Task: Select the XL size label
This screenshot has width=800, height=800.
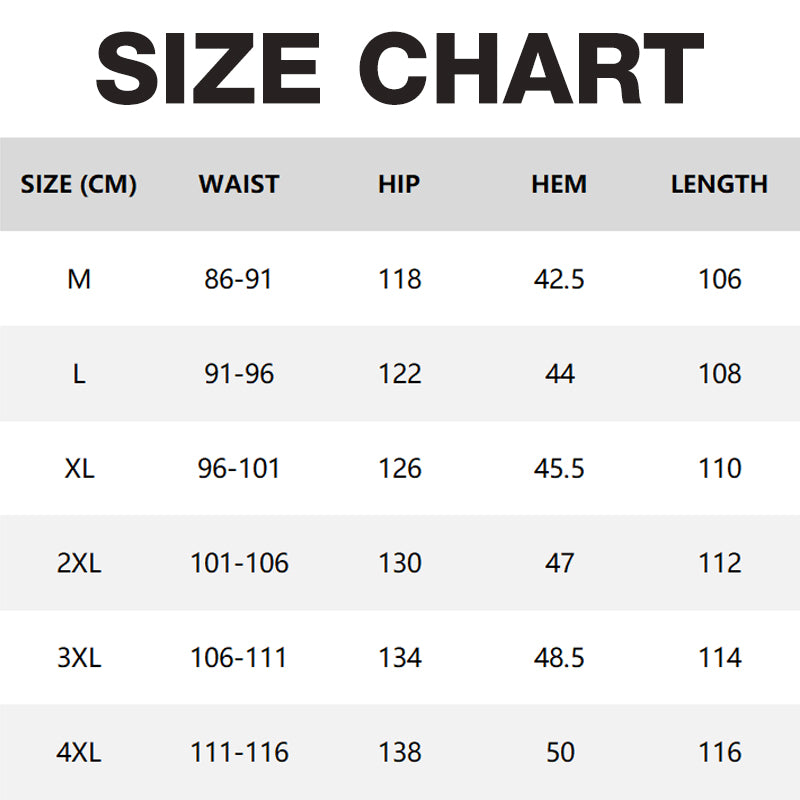Action: coord(80,468)
